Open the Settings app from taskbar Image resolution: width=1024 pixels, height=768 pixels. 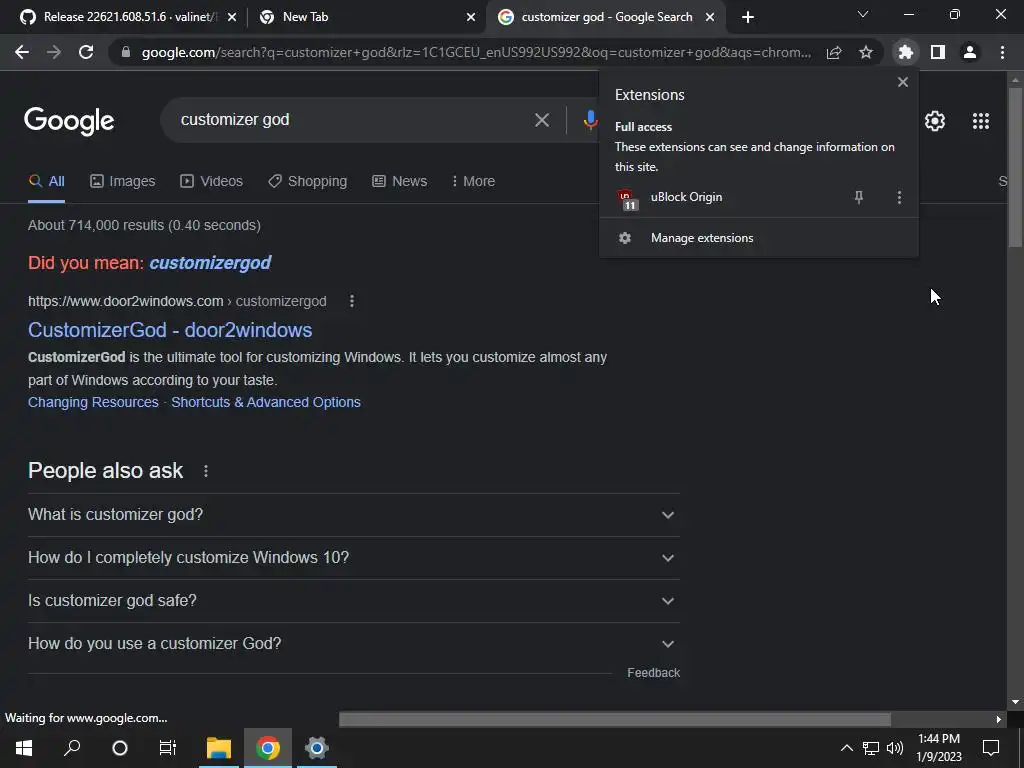click(317, 748)
